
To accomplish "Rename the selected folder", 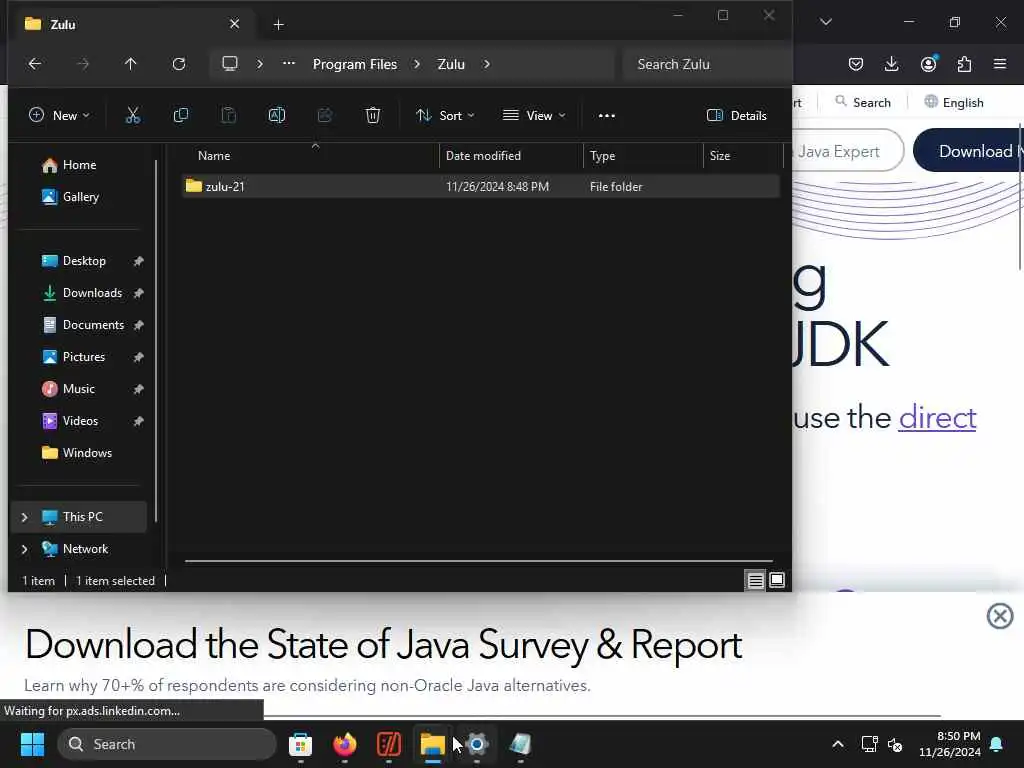I will [x=277, y=116].
